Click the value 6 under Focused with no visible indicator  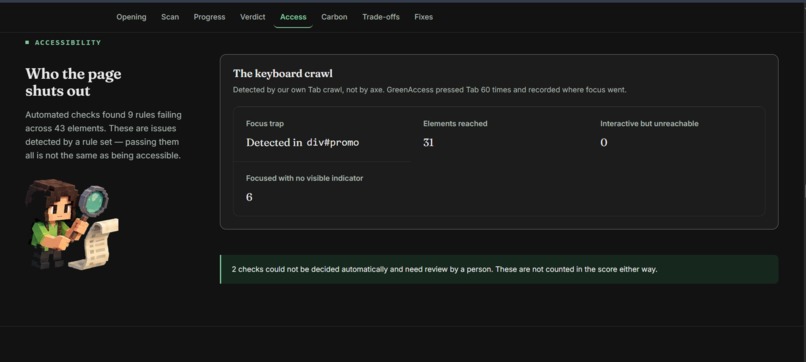(x=249, y=197)
